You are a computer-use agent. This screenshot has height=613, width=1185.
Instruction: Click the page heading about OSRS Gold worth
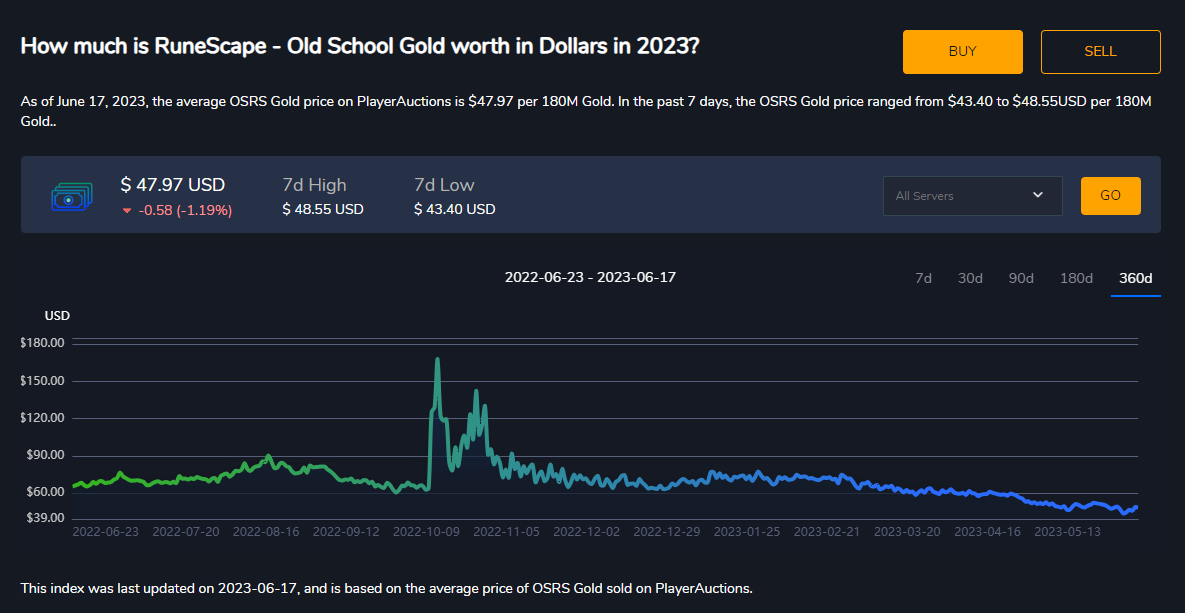coord(358,46)
